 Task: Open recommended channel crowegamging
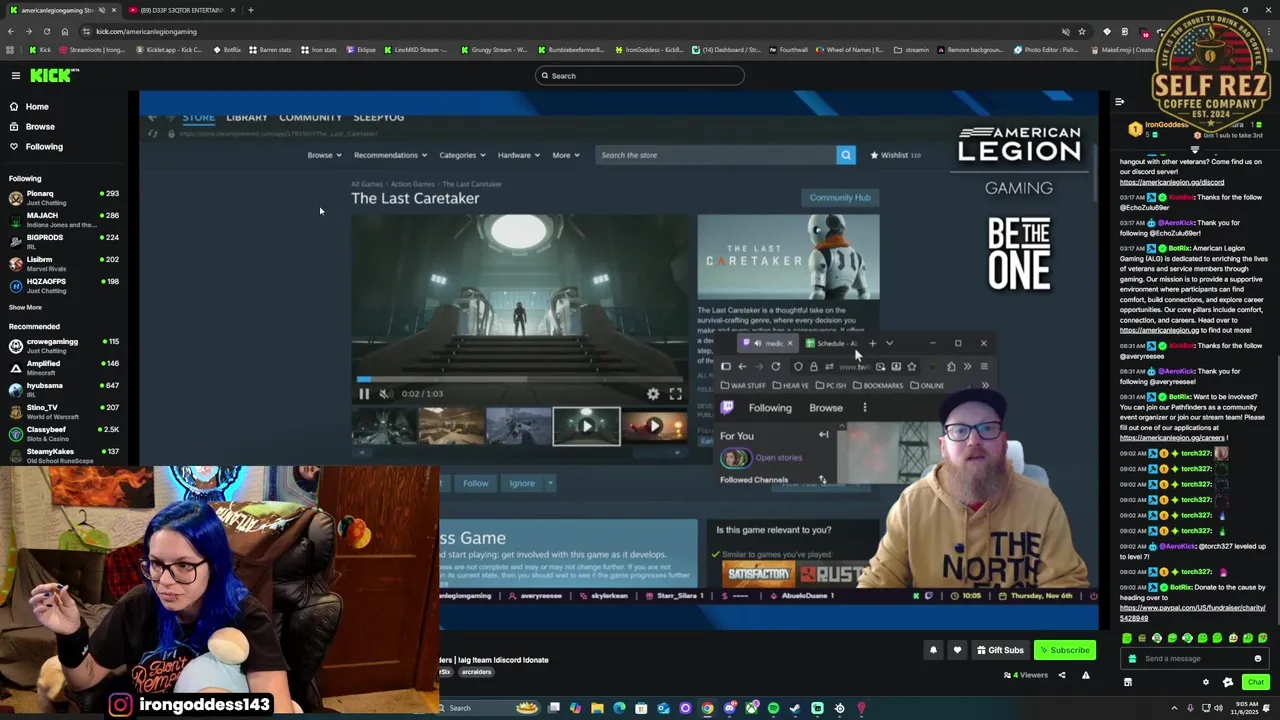click(x=64, y=345)
